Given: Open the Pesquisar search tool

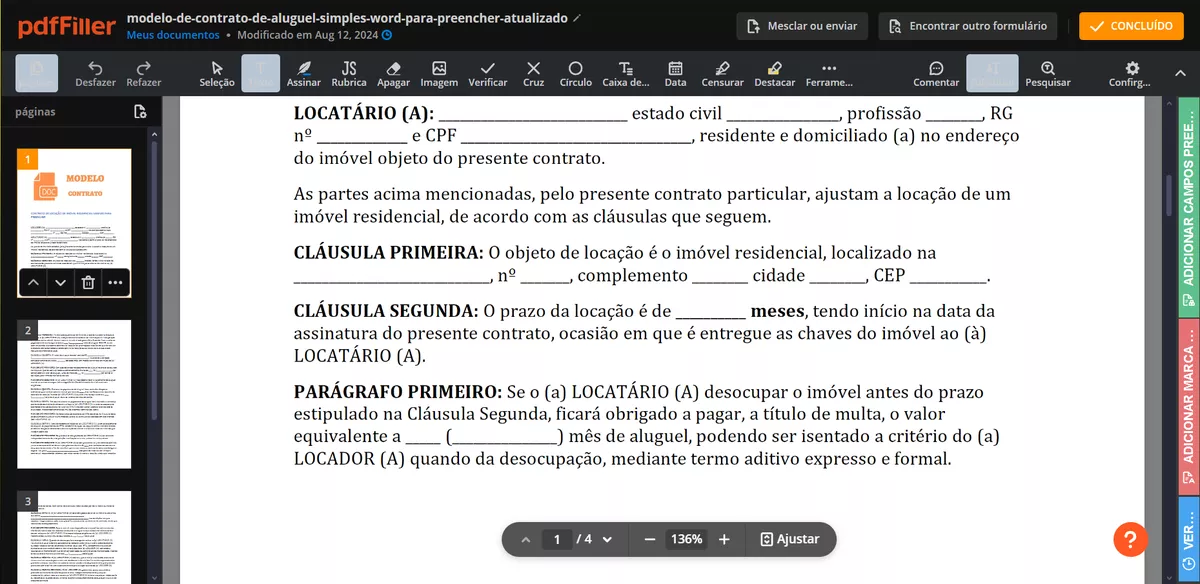Looking at the screenshot, I should [1047, 72].
